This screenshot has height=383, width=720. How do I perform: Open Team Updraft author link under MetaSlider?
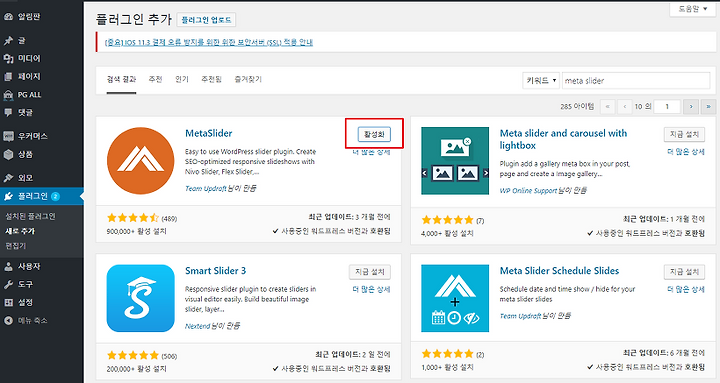tap(206, 188)
